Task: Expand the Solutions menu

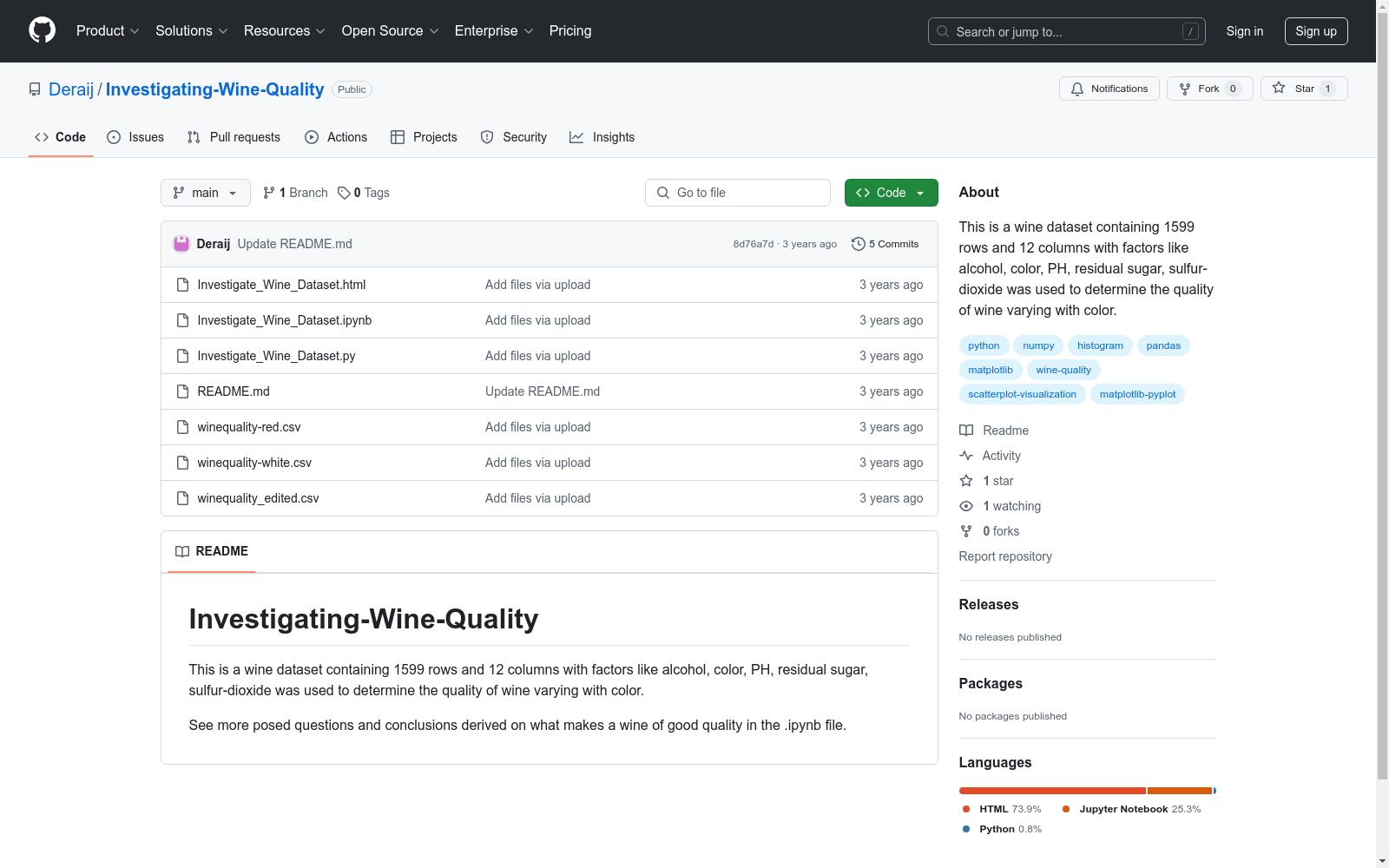Action: [192, 31]
